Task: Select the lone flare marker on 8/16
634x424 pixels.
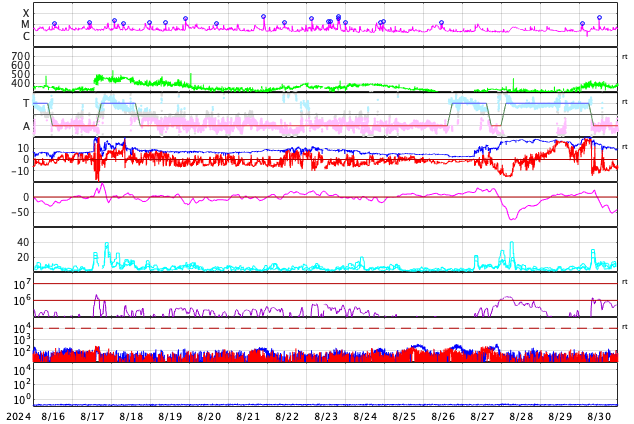Action: tap(55, 24)
